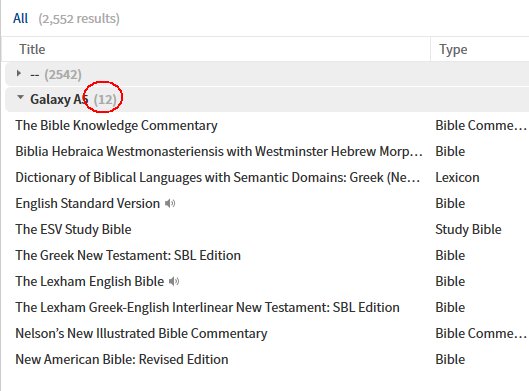The image size is (529, 391).
Task: Sort by the Title column header
Action: coord(32,50)
